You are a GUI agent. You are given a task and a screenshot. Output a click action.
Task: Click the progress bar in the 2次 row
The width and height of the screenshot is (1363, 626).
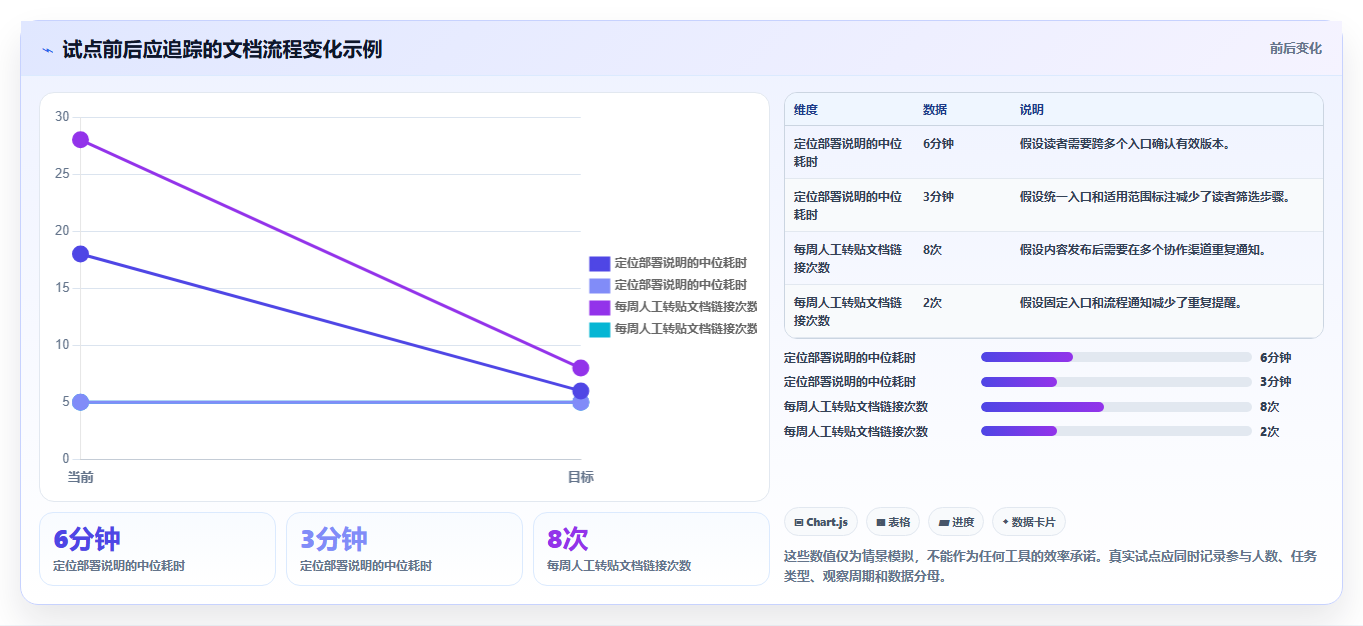coord(1116,431)
